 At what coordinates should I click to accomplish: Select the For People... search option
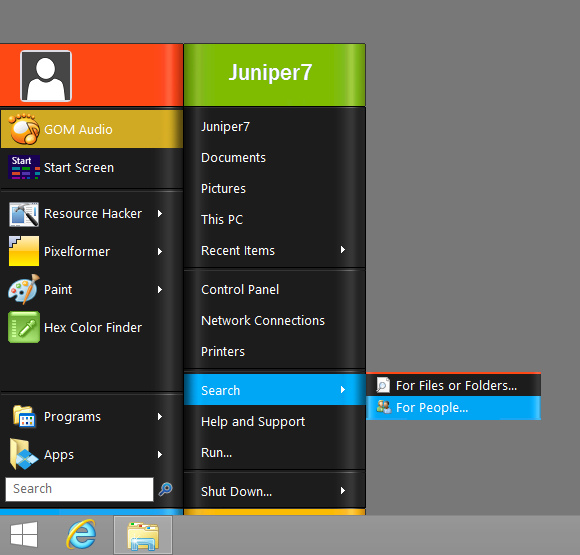click(x=453, y=408)
